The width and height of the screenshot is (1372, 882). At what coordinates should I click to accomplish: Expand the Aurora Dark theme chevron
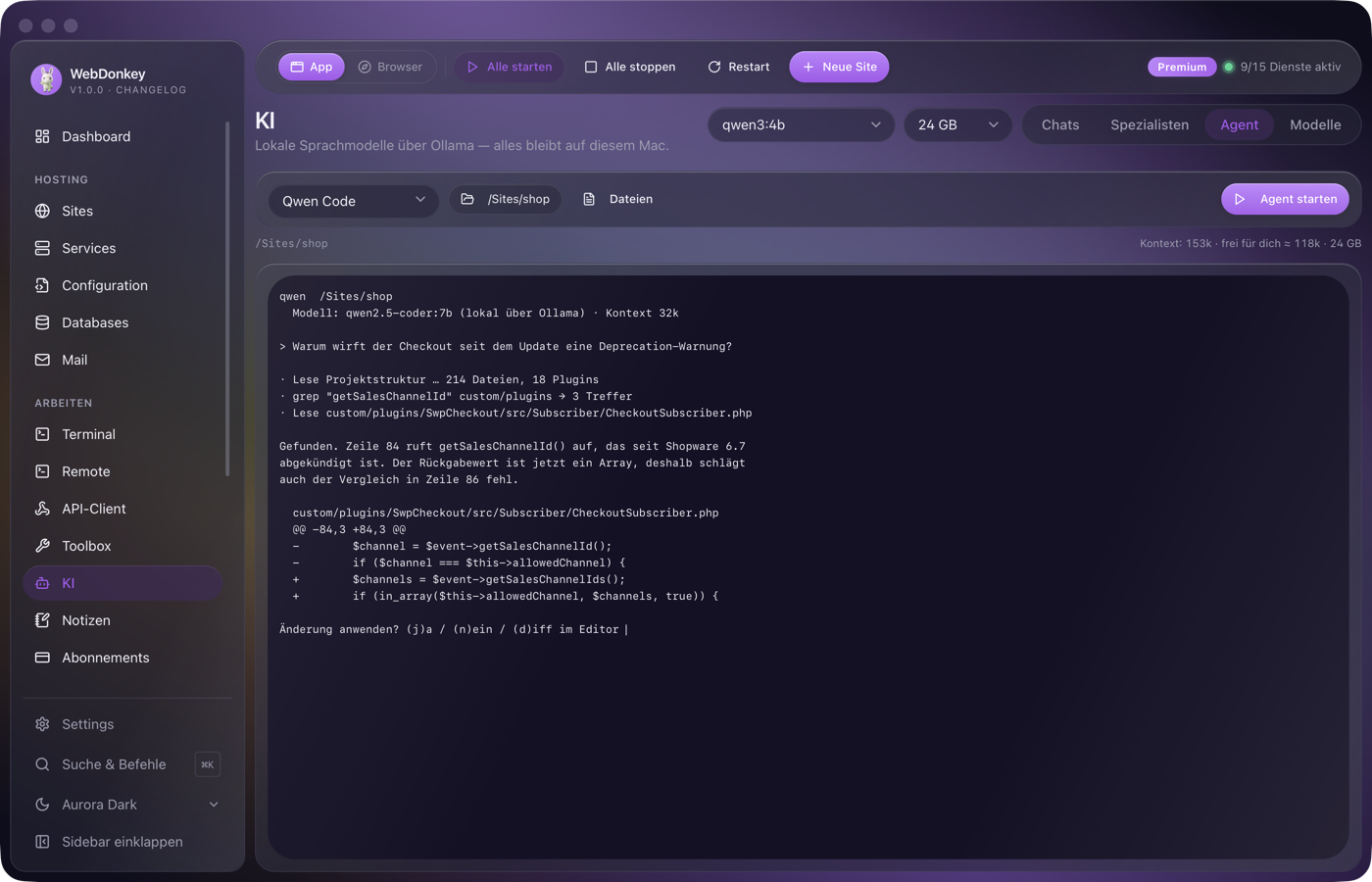[214, 805]
